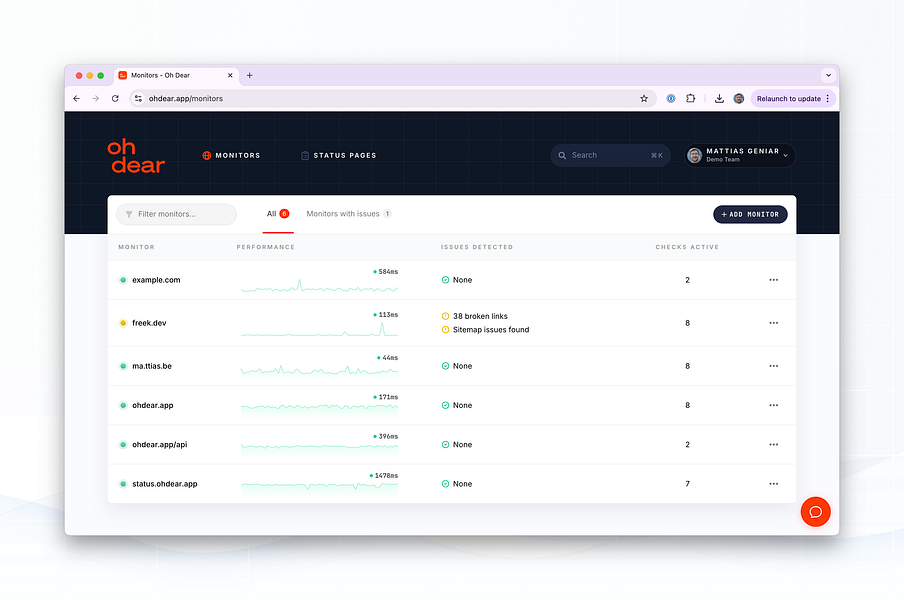Expand the tab search dropdown arrow
Image resolution: width=904 pixels, height=600 pixels.
pyautogui.click(x=828, y=76)
